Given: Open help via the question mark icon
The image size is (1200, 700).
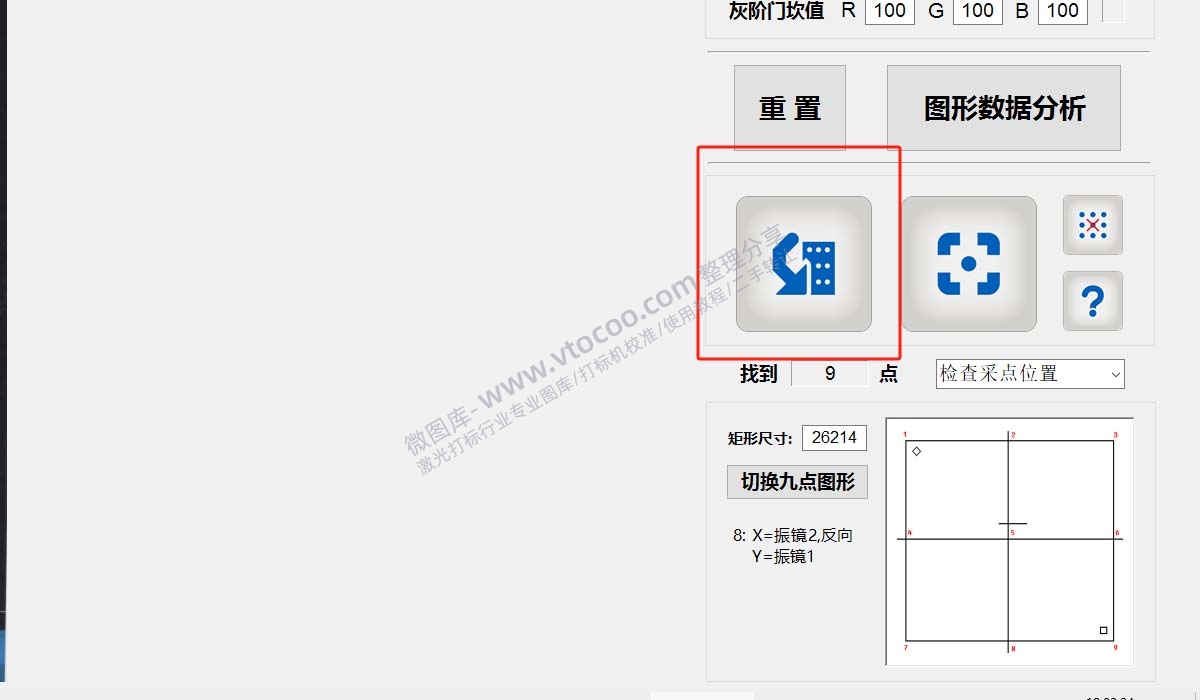Looking at the screenshot, I should pos(1092,301).
